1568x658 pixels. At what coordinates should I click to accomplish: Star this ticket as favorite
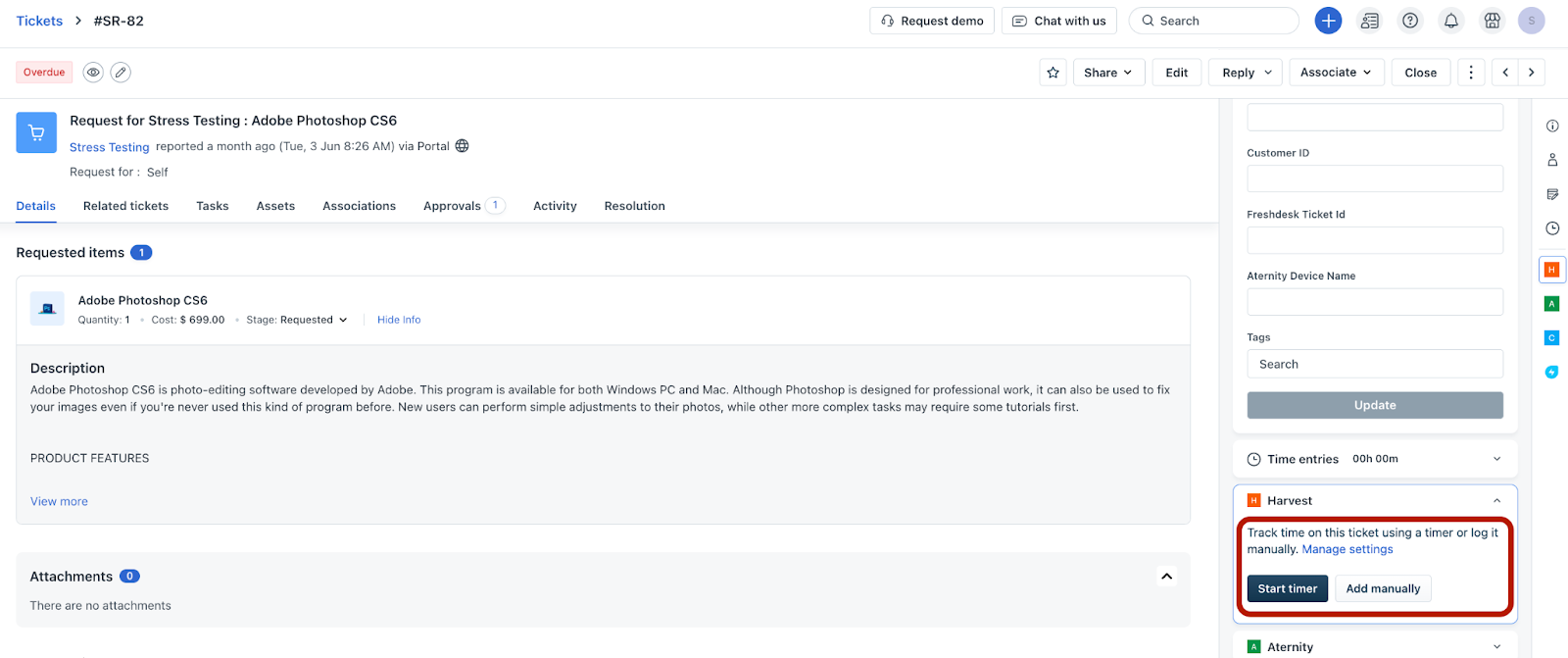[x=1053, y=73]
